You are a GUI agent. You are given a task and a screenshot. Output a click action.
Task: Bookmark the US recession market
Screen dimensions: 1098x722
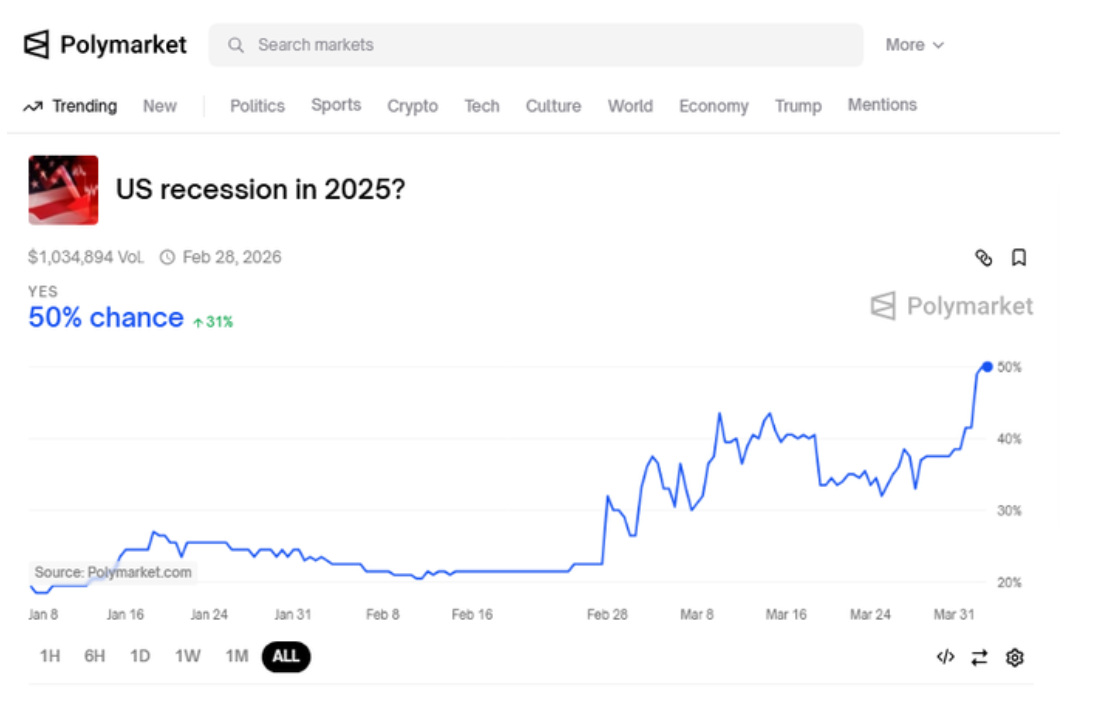[x=1019, y=258]
